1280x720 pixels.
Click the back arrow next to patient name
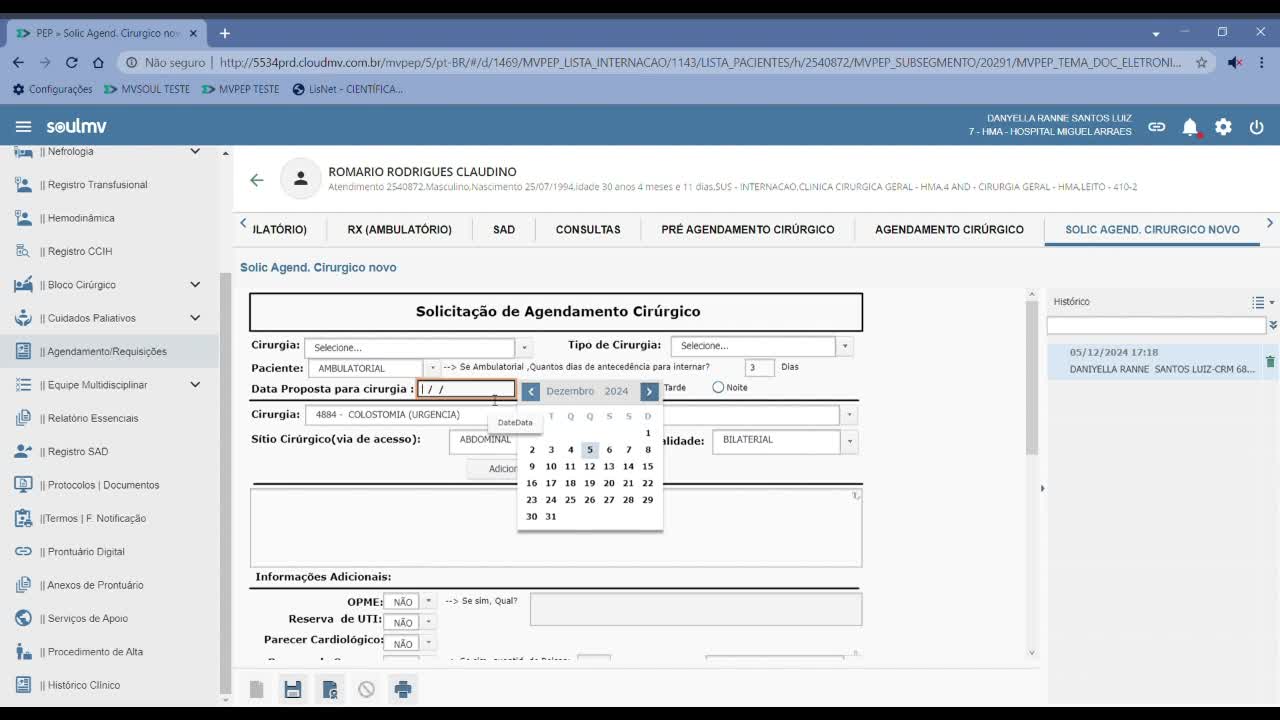(257, 179)
